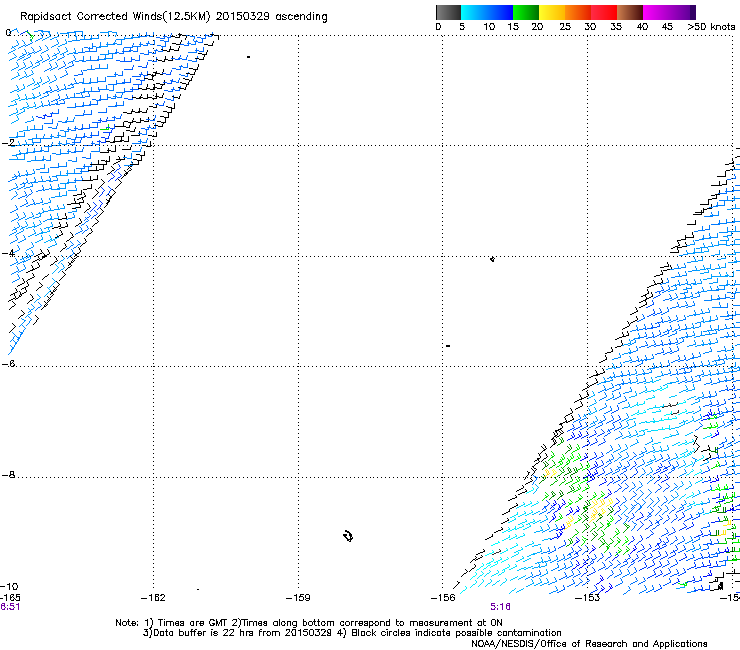The image size is (740, 650).
Task: Click the date '20150329' in the title
Action: click(243, 16)
